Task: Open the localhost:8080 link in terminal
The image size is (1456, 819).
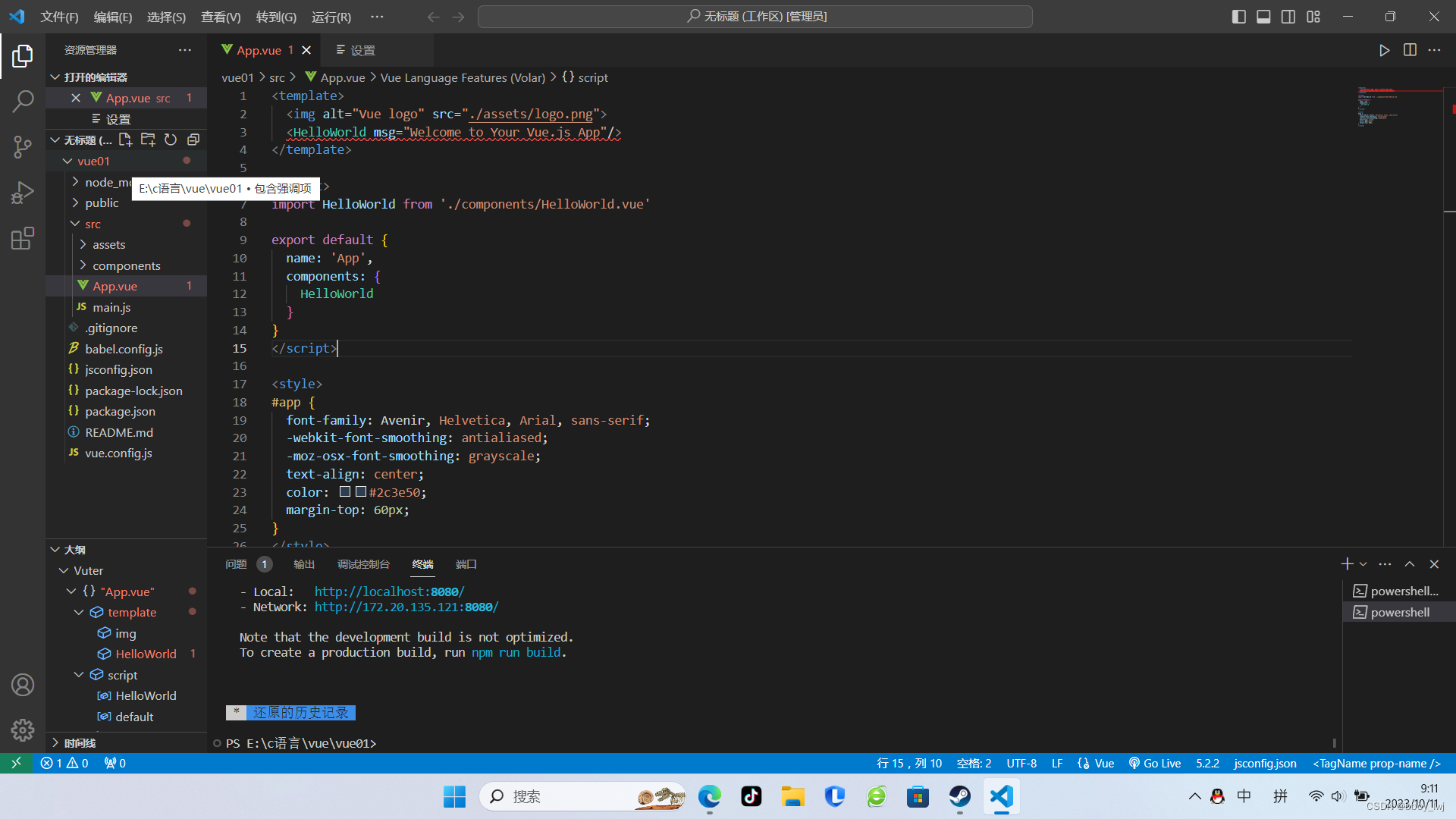Action: coord(389,591)
